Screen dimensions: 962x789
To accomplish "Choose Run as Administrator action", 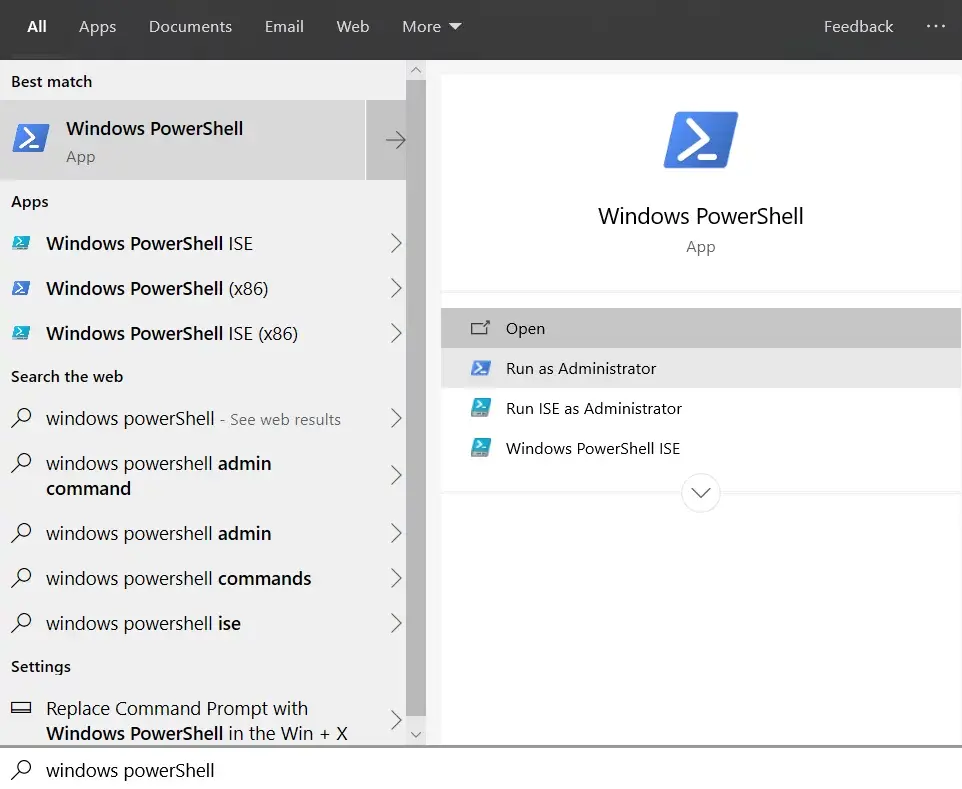I will coord(701,368).
